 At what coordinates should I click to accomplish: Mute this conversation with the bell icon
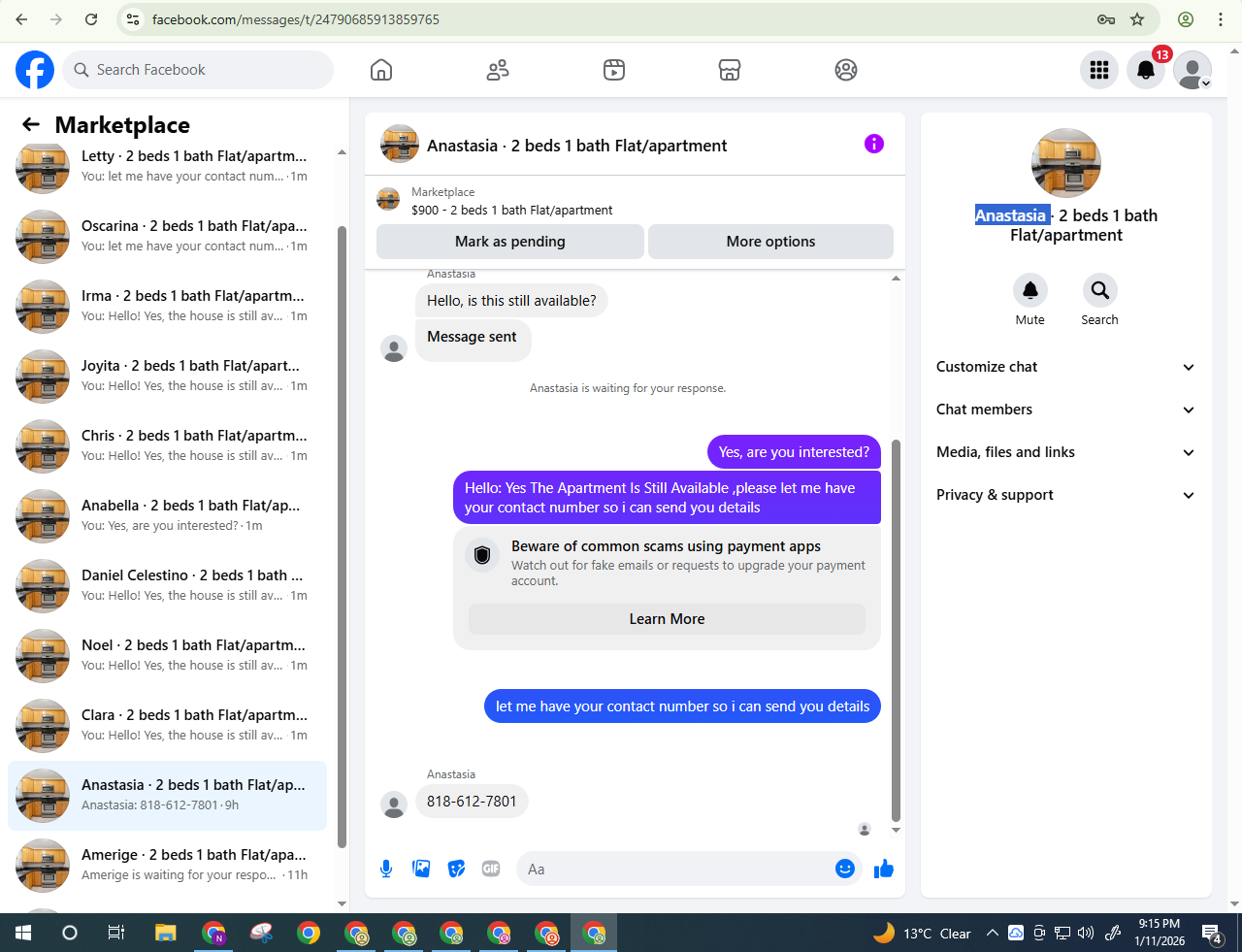1030,290
